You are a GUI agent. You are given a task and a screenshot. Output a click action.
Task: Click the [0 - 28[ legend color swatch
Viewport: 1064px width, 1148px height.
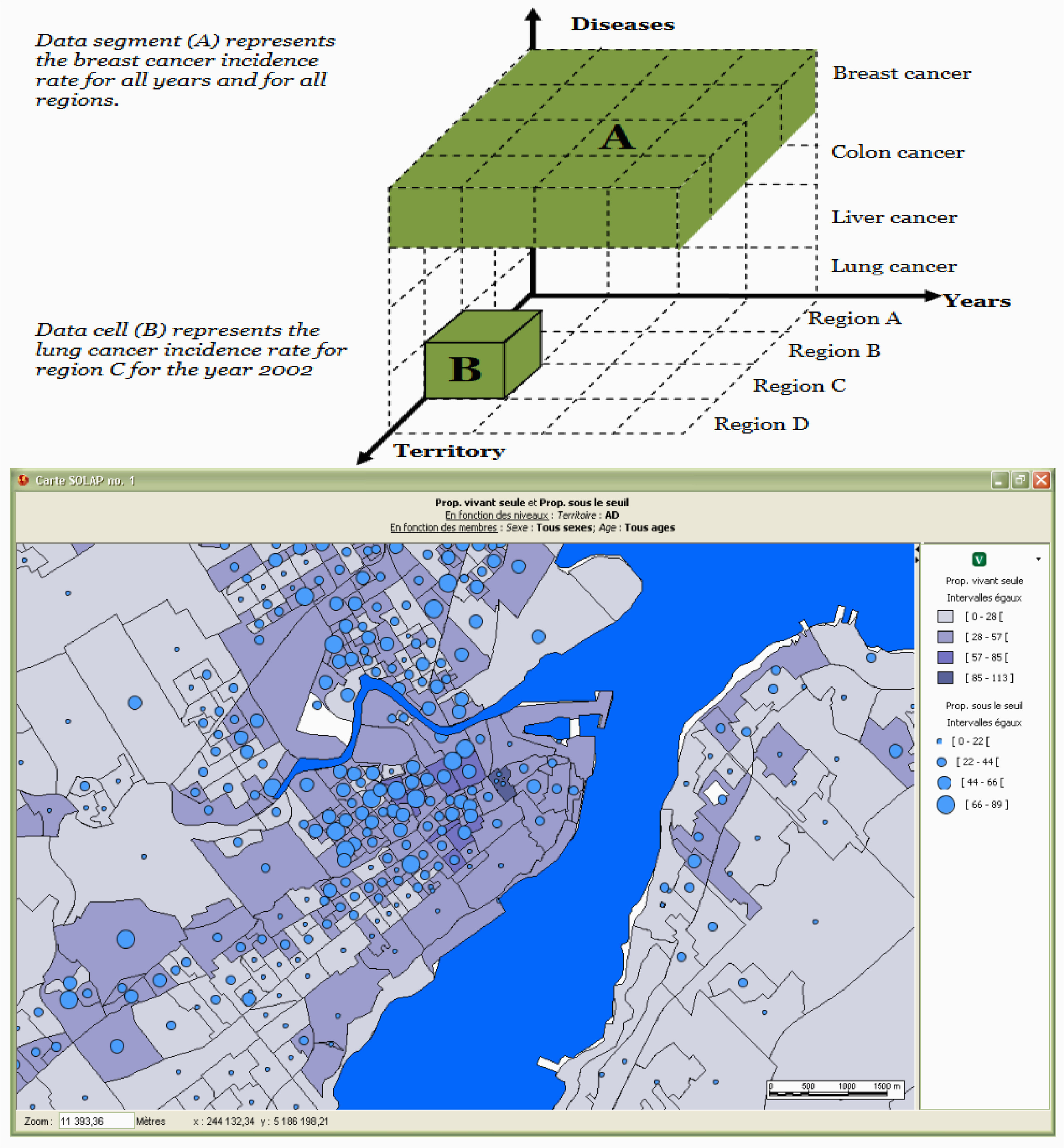coord(945,616)
